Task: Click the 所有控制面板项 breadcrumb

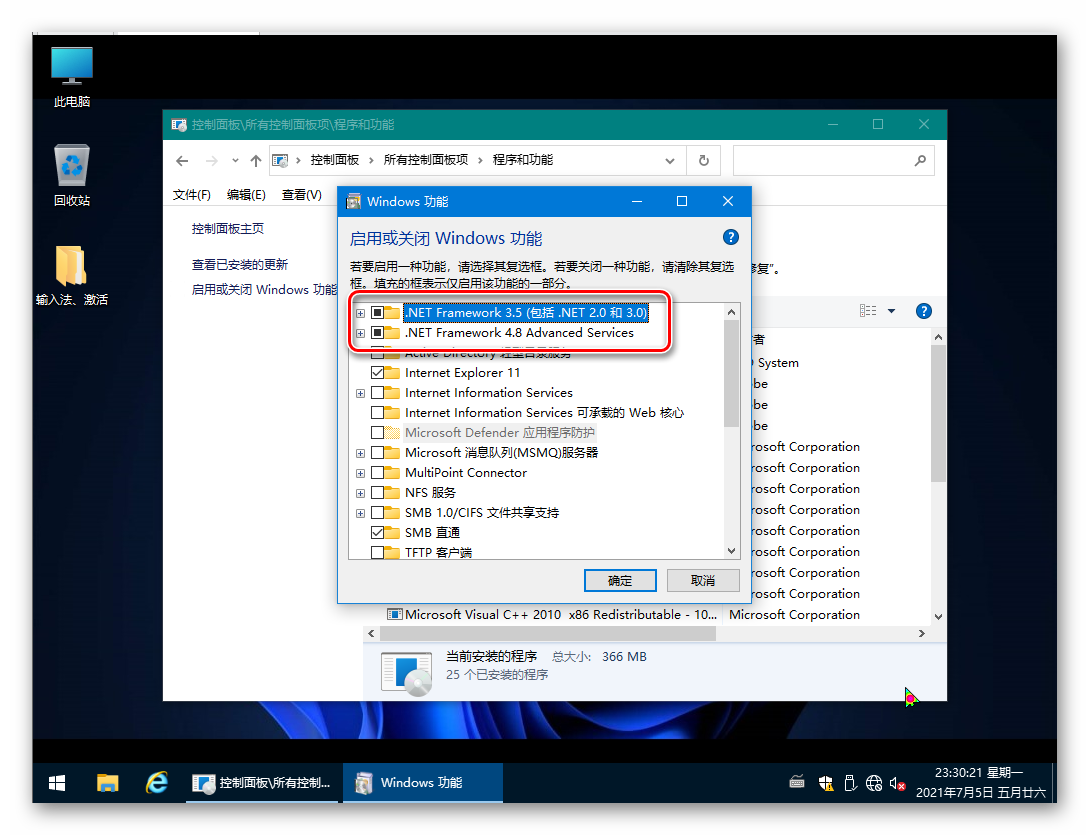Action: 426,160
